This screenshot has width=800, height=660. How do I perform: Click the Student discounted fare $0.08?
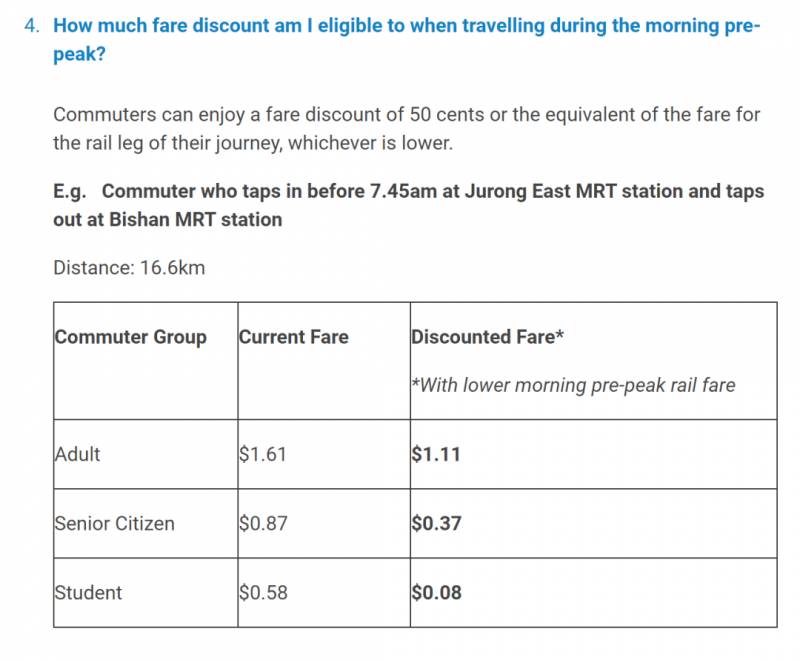coord(436,592)
